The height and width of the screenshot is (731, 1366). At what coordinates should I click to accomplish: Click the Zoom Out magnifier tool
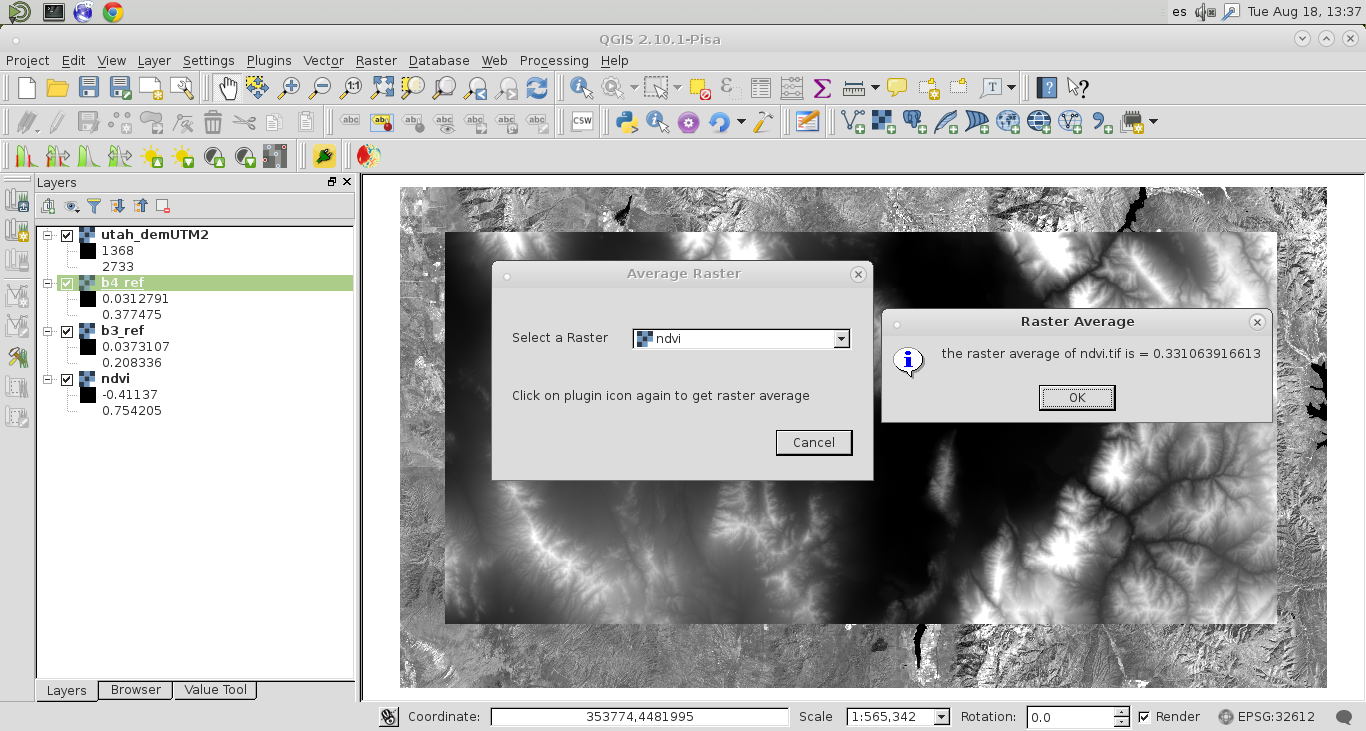(319, 88)
